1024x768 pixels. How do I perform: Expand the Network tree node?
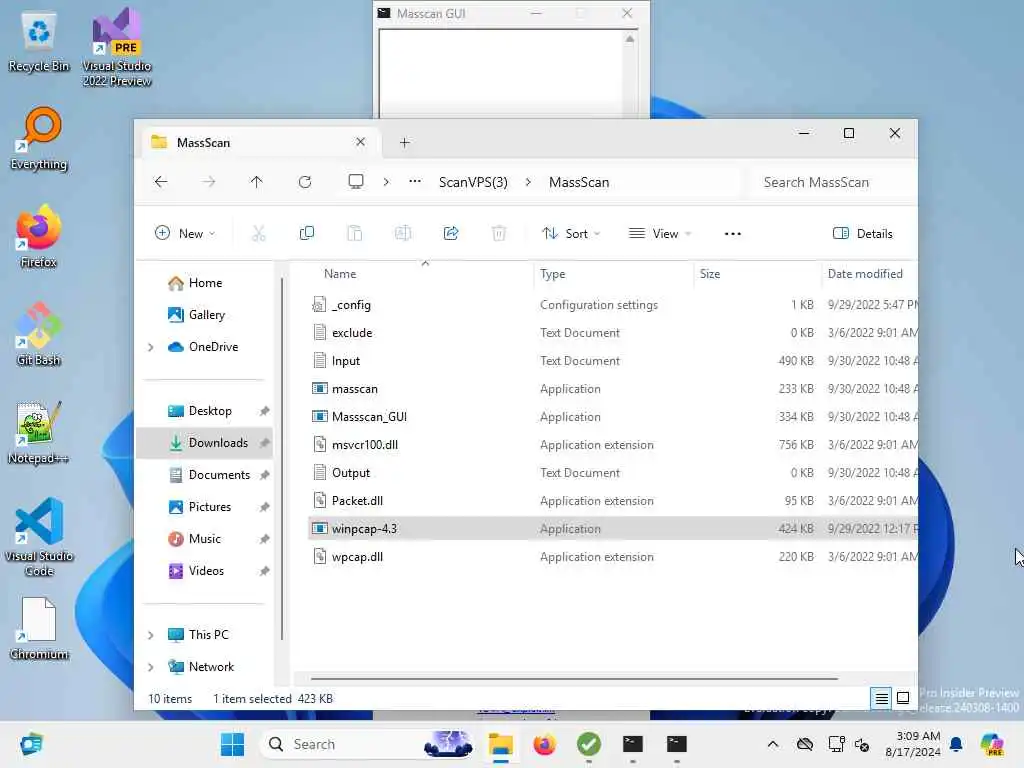[151, 667]
